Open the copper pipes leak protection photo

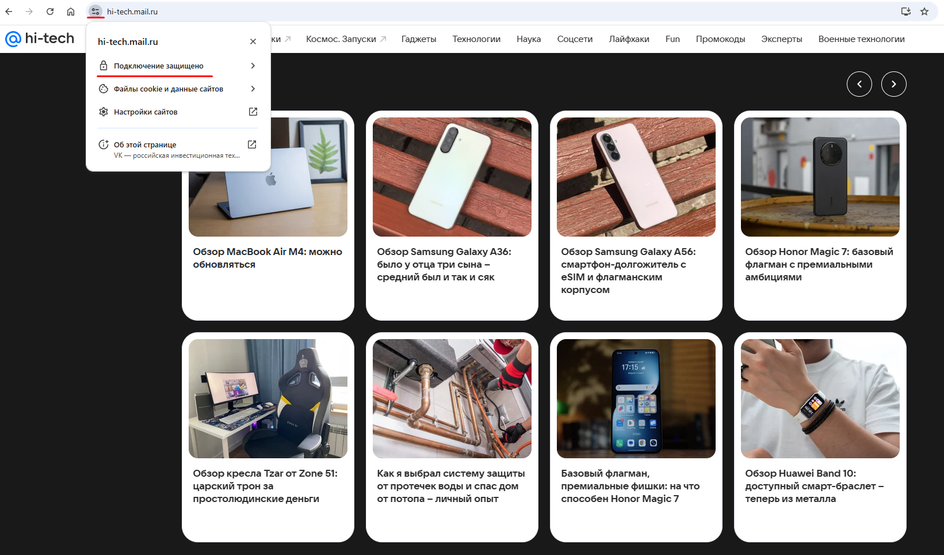click(452, 398)
